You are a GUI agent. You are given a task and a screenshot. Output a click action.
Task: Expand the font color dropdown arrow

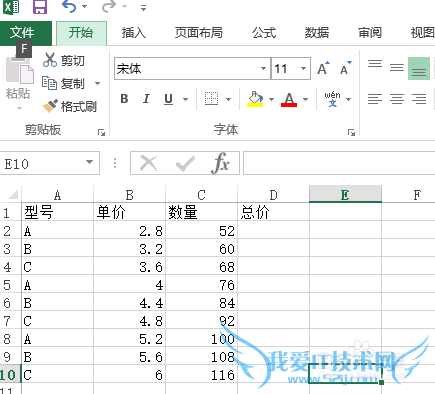305,99
